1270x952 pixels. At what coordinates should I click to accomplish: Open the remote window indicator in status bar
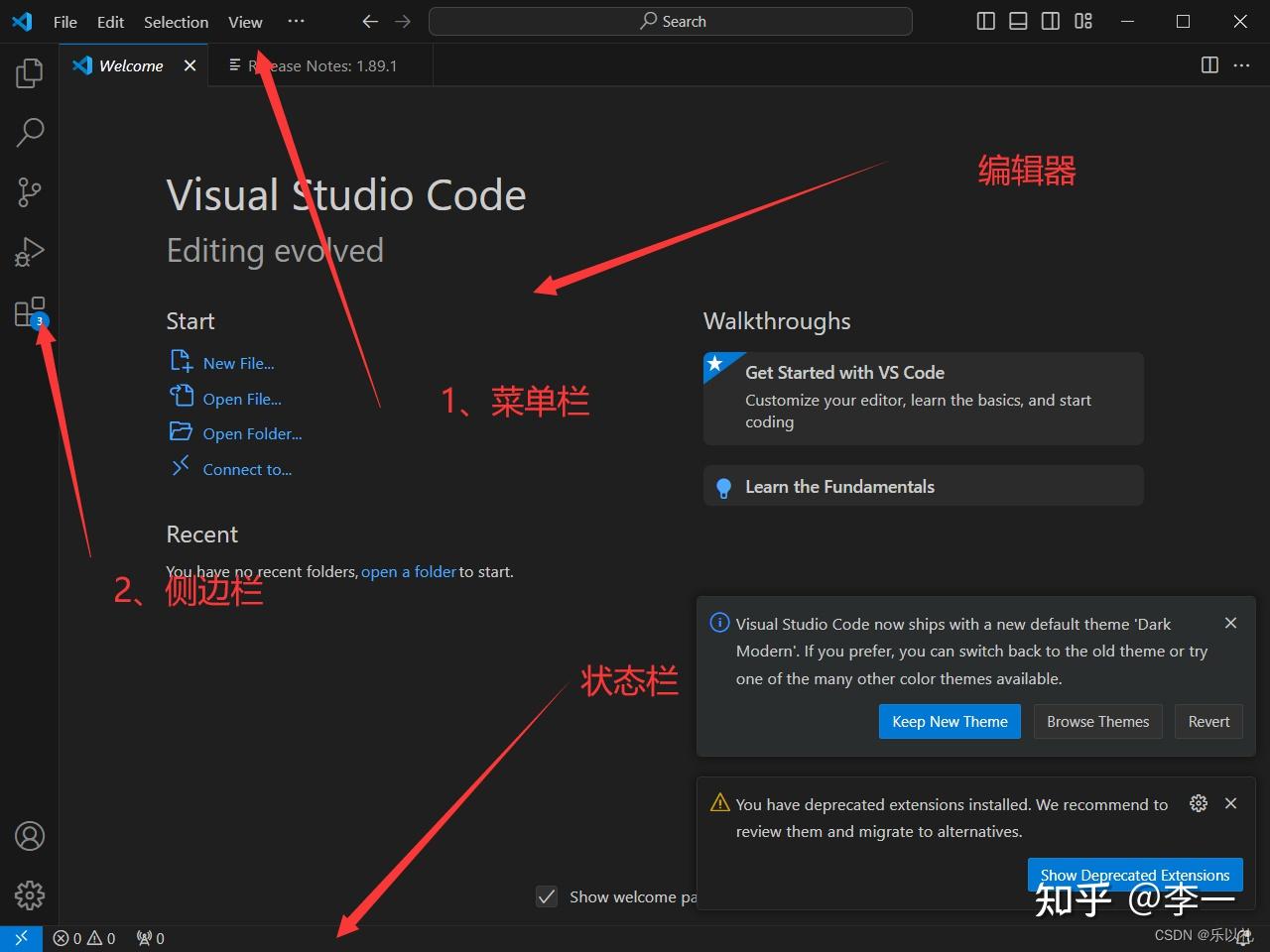pyautogui.click(x=20, y=937)
